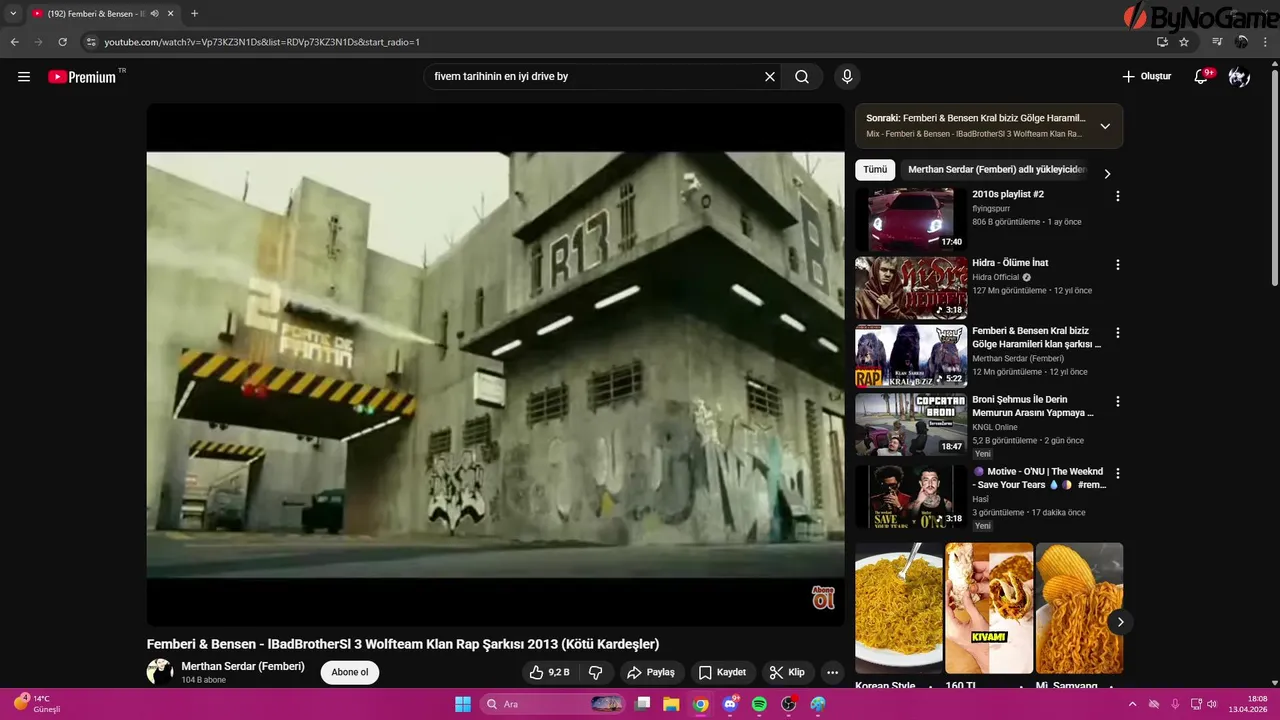
Task: Open 2010s playlist #2 thumbnail
Action: (911, 219)
